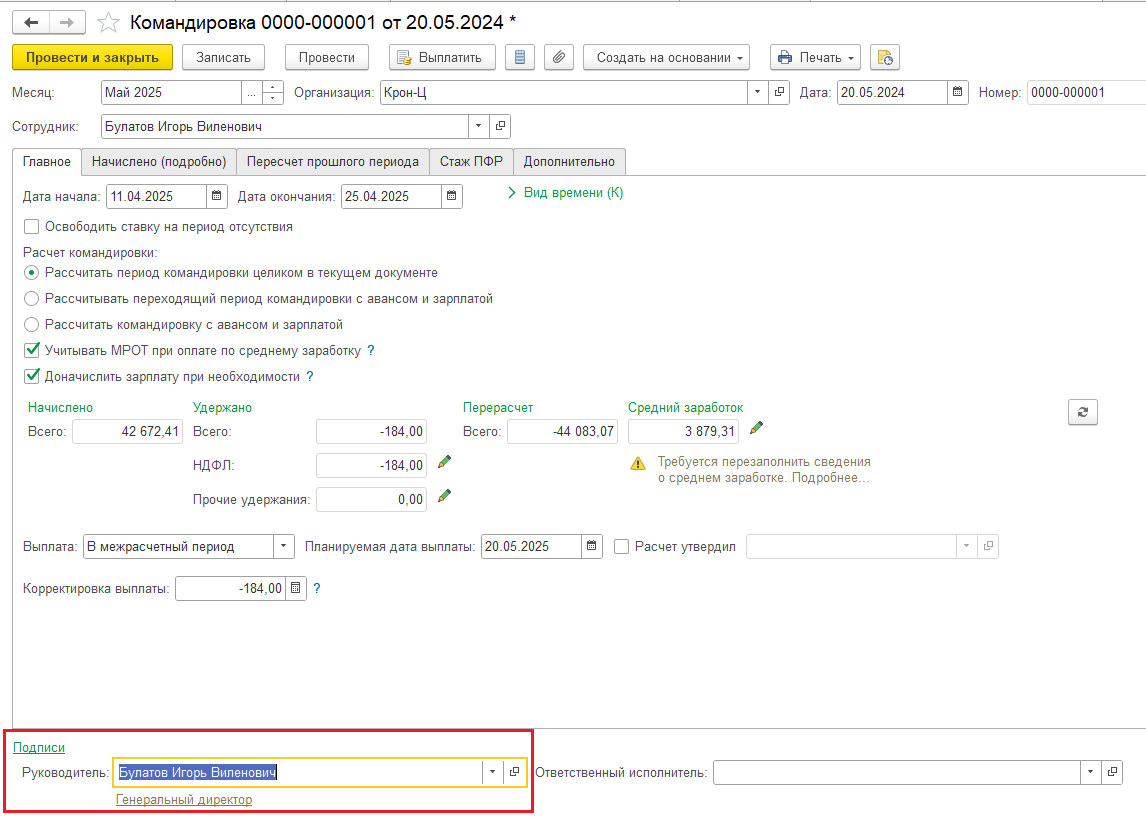Select Рассчитать командировку с авансом и зарплатой
This screenshot has height=817, width=1146.
(32, 325)
